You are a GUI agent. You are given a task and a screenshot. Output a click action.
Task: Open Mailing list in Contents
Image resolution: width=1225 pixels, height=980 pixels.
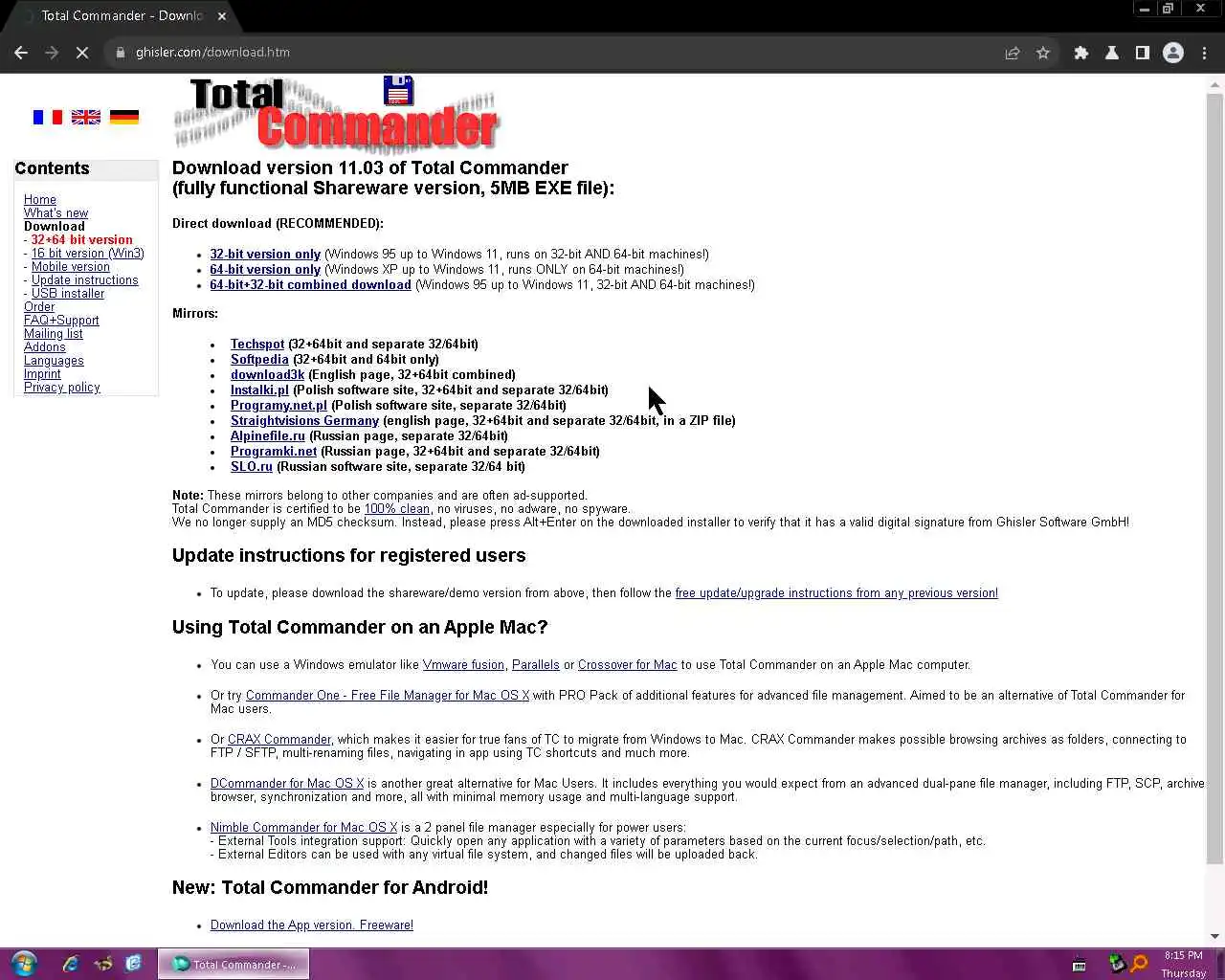tap(54, 333)
